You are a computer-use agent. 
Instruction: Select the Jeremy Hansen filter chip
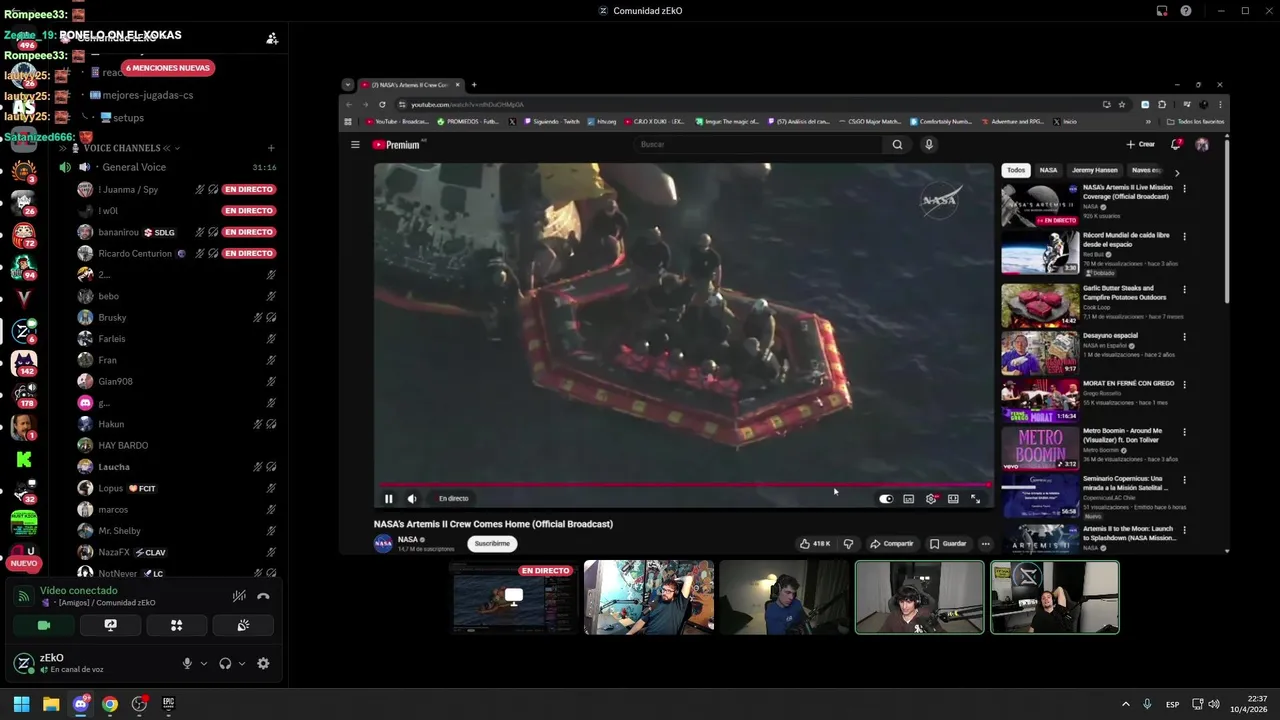(1095, 170)
